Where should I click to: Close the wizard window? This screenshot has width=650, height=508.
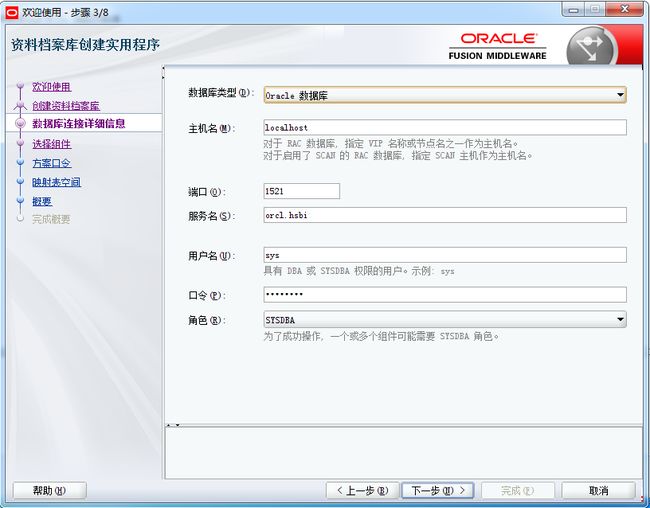(625, 9)
